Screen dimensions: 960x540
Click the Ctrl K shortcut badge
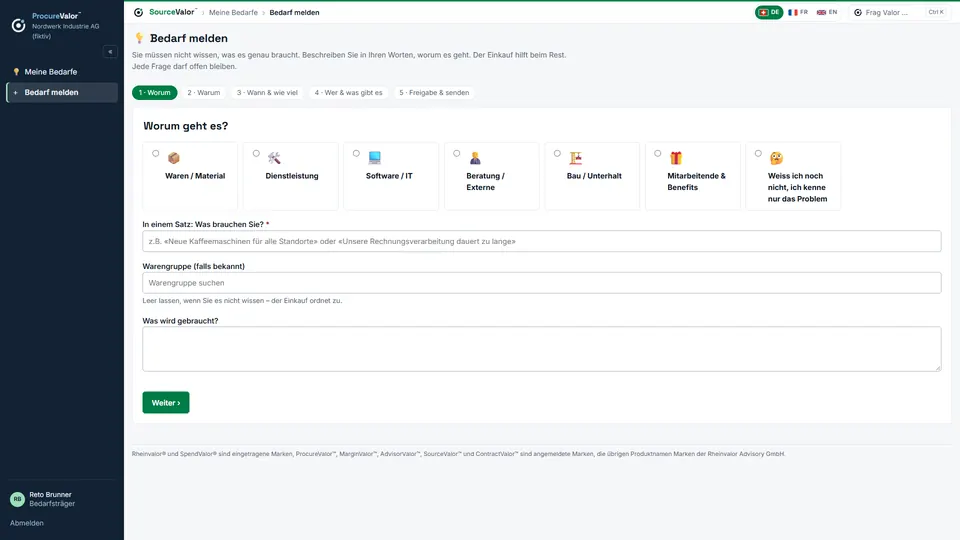pos(936,12)
